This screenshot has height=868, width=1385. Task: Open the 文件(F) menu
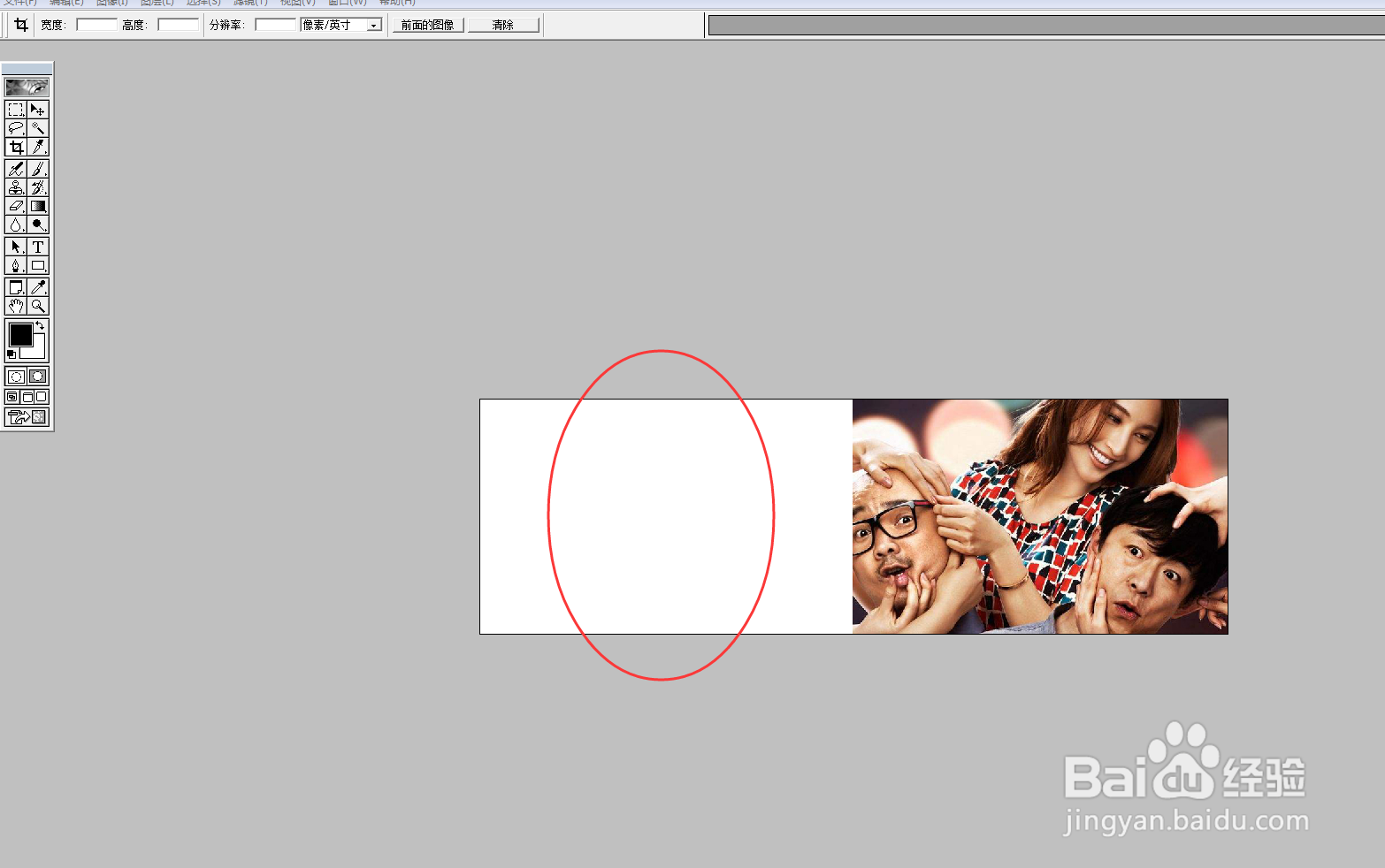coord(19,3)
